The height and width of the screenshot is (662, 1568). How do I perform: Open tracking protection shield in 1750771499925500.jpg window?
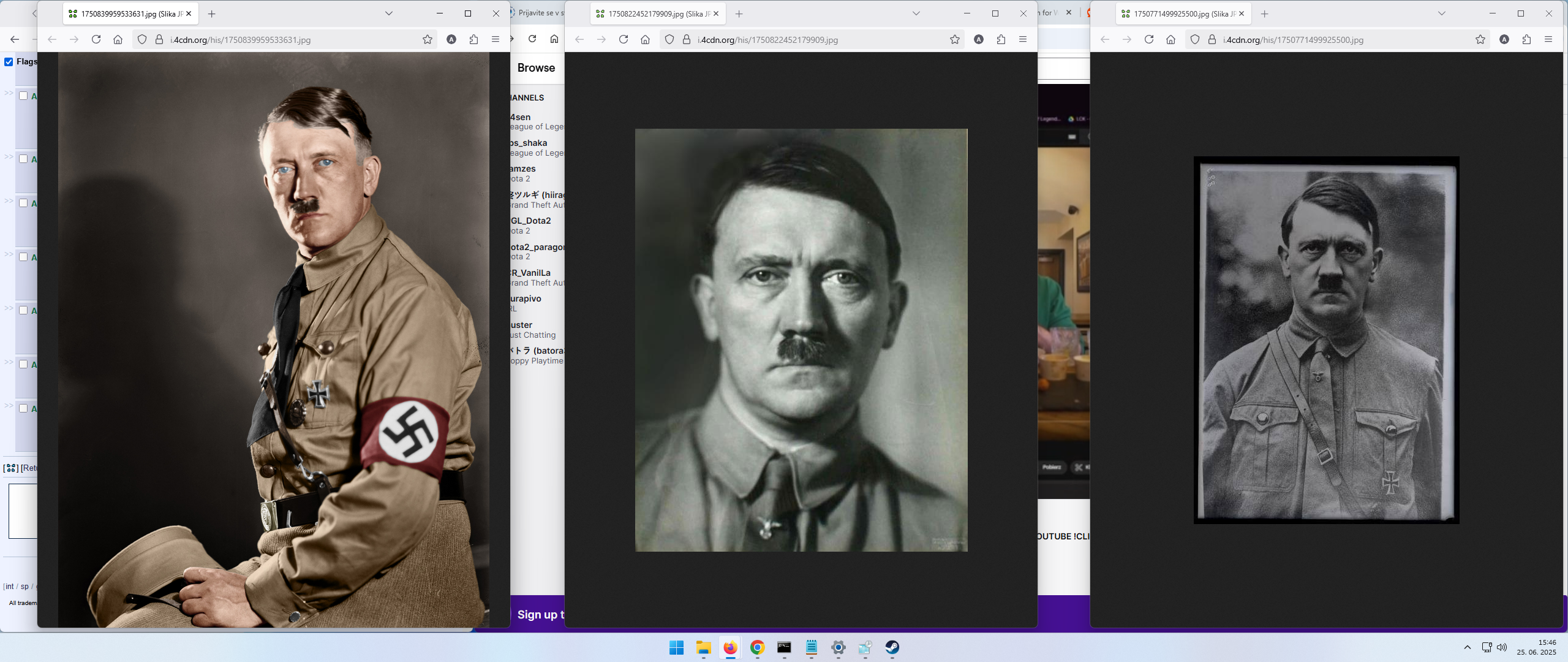tap(1195, 39)
